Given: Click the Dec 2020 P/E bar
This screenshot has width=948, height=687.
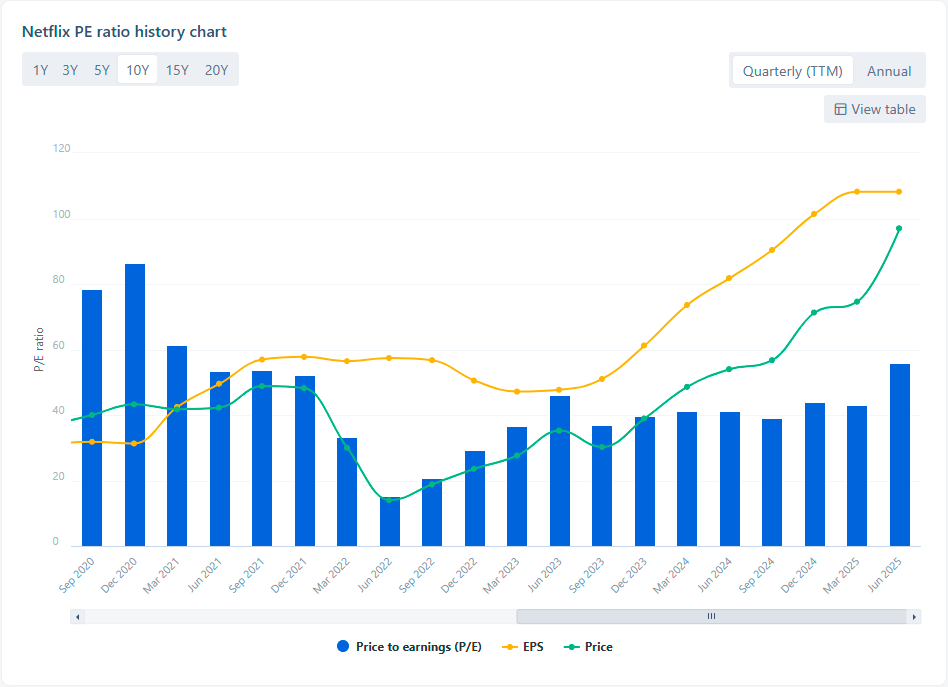Looking at the screenshot, I should point(135,405).
